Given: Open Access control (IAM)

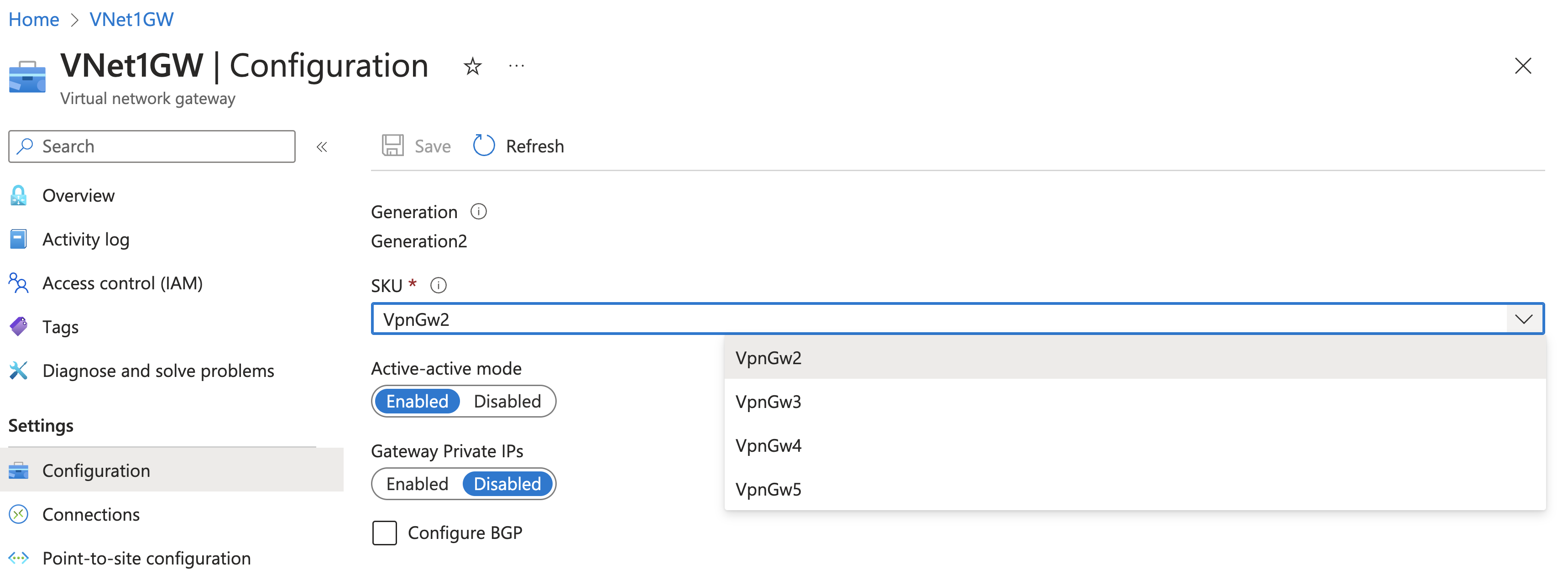Looking at the screenshot, I should click(122, 283).
